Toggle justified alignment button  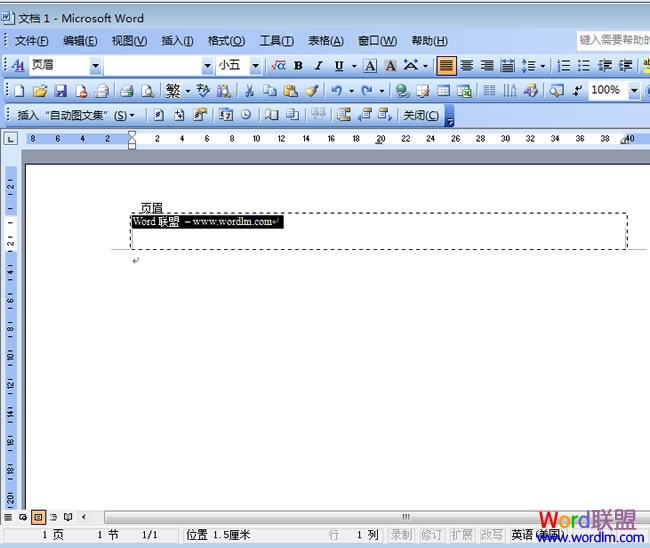coord(446,65)
